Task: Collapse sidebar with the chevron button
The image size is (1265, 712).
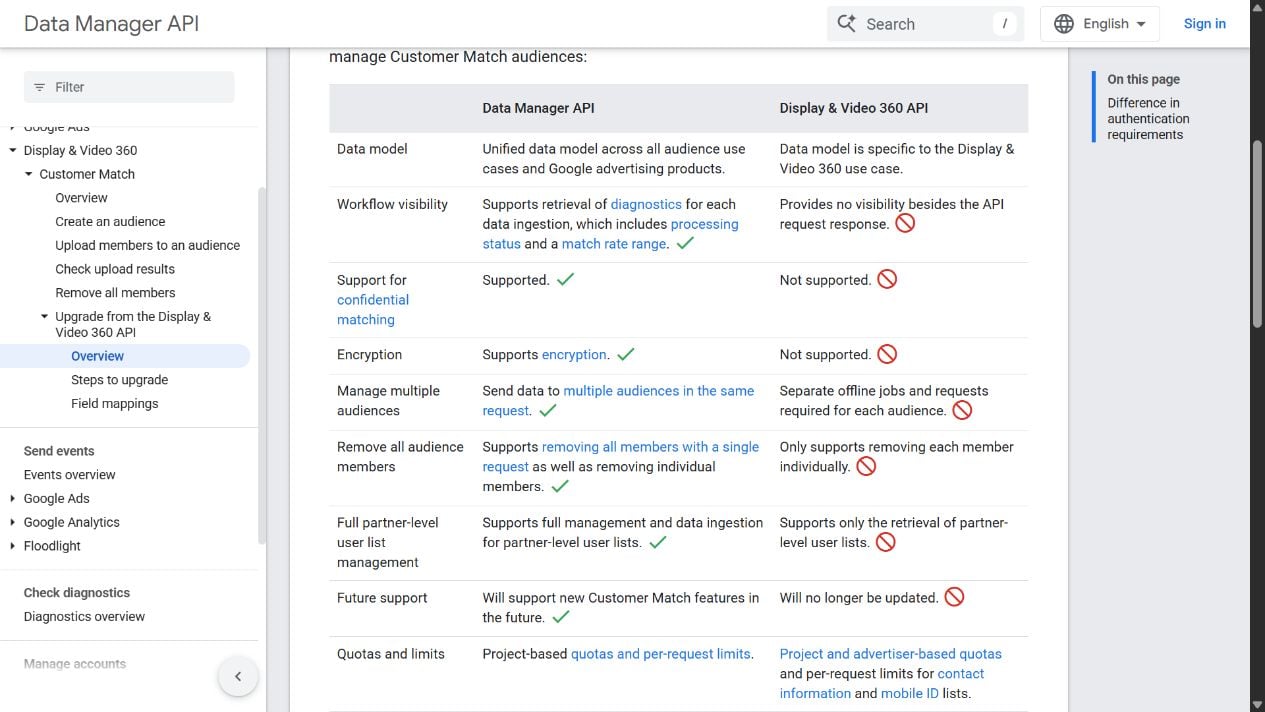Action: pyautogui.click(x=238, y=677)
